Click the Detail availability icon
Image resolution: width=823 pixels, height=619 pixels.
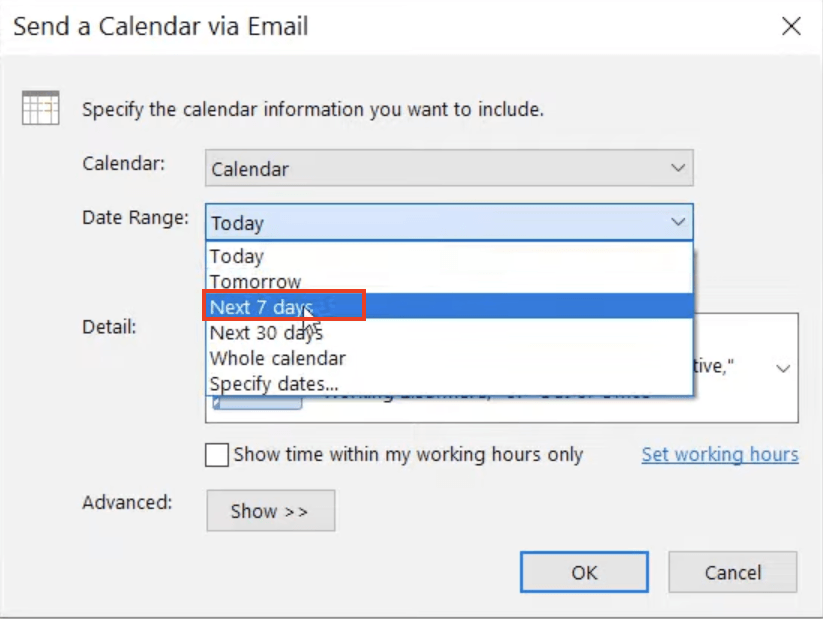coord(257,402)
